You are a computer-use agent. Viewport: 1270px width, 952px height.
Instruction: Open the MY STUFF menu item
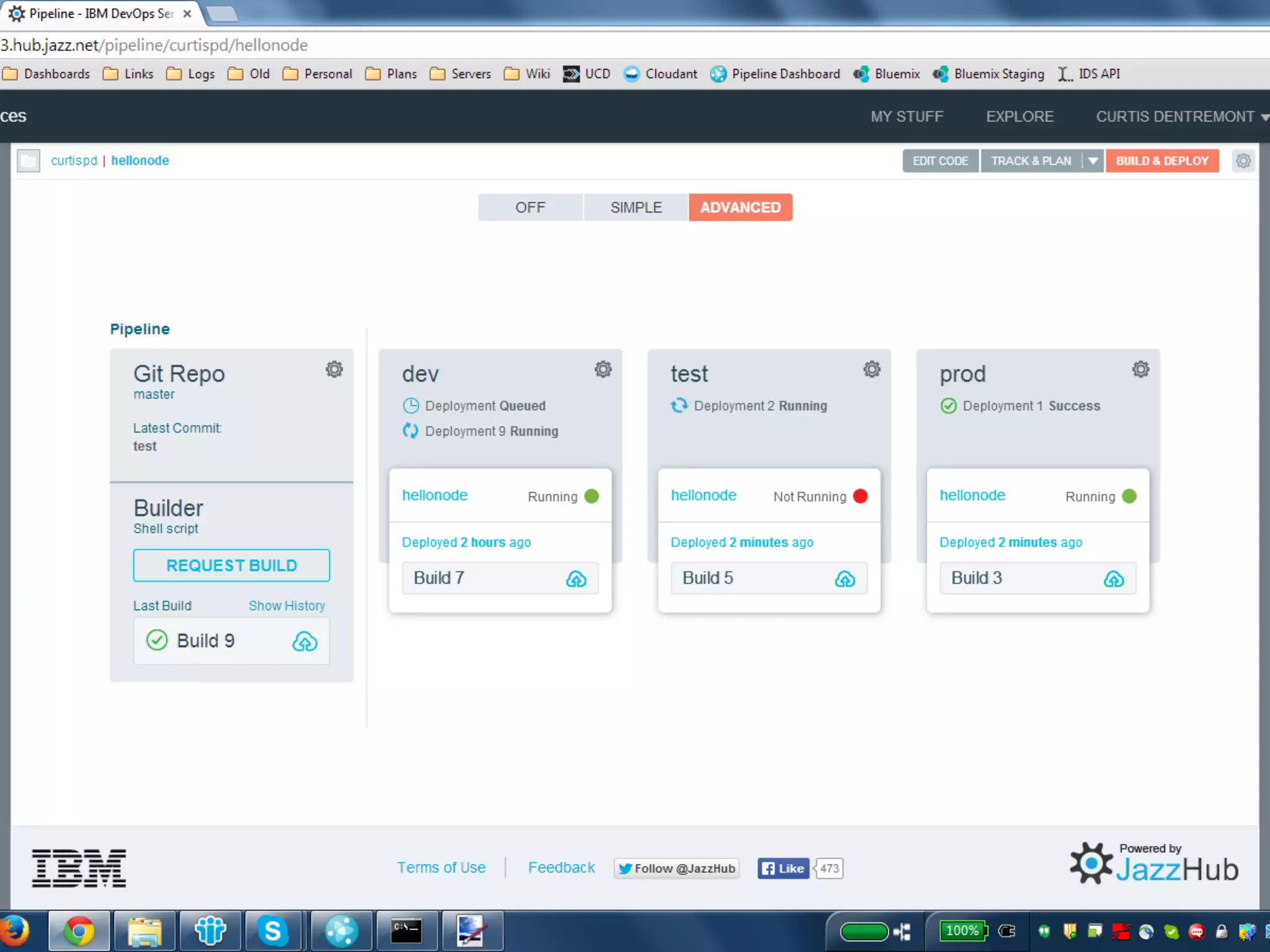907,117
